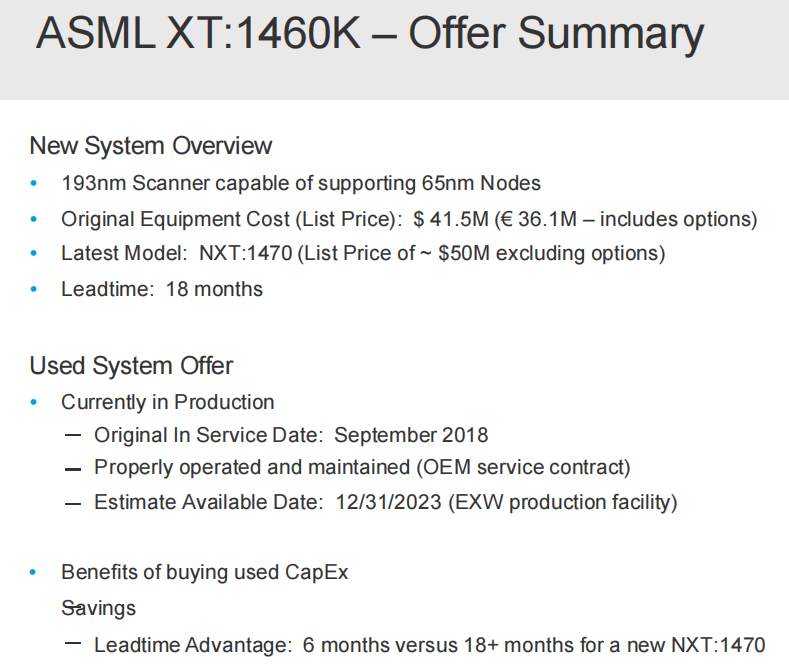Select the New System Overview heading
This screenshot has width=789, height=672.
point(150,146)
